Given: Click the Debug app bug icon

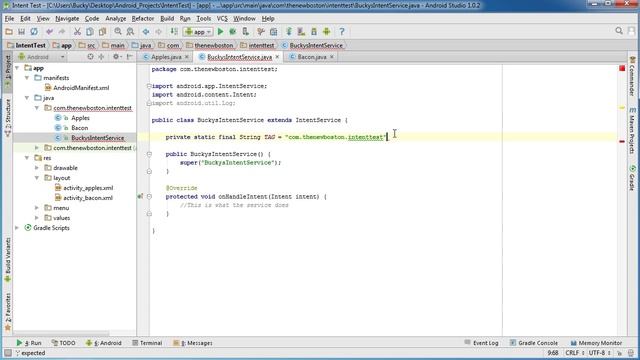Looking at the screenshot, I should point(233,31).
